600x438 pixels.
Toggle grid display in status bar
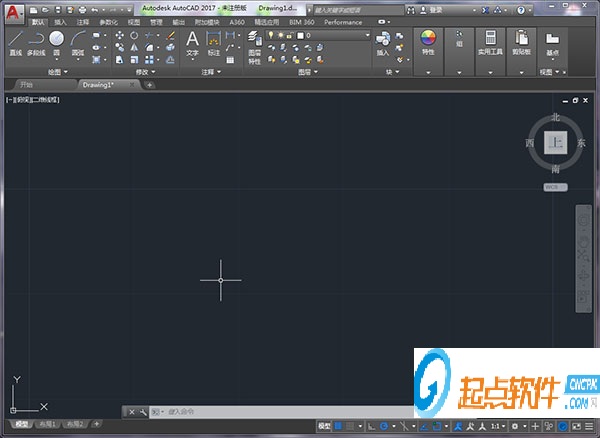(338, 426)
